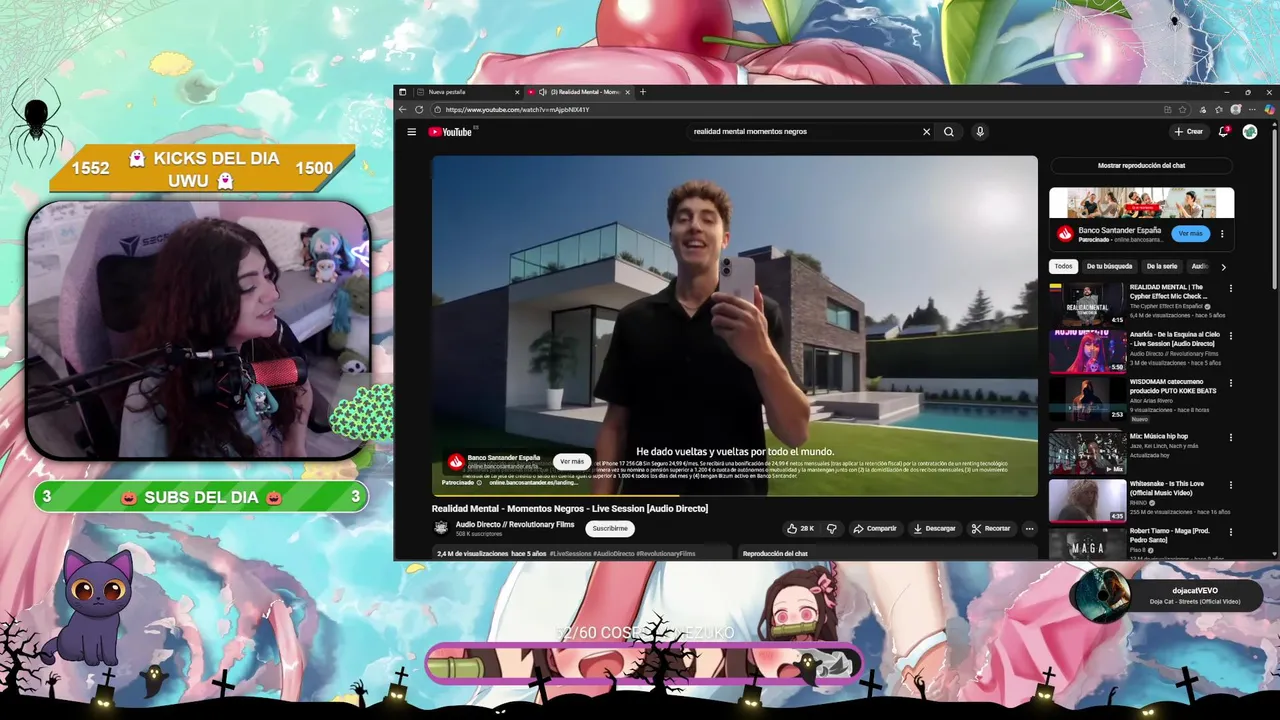Open Mix Música hip hop thumbnail

[x=1088, y=452]
